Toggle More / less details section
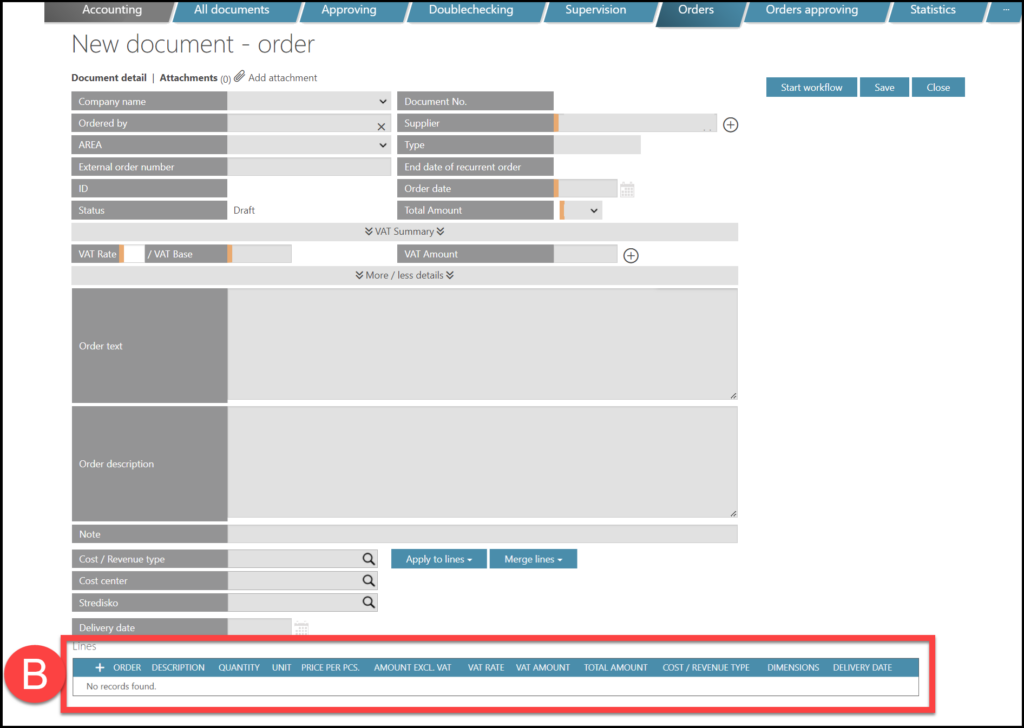1024x728 pixels. (x=404, y=276)
